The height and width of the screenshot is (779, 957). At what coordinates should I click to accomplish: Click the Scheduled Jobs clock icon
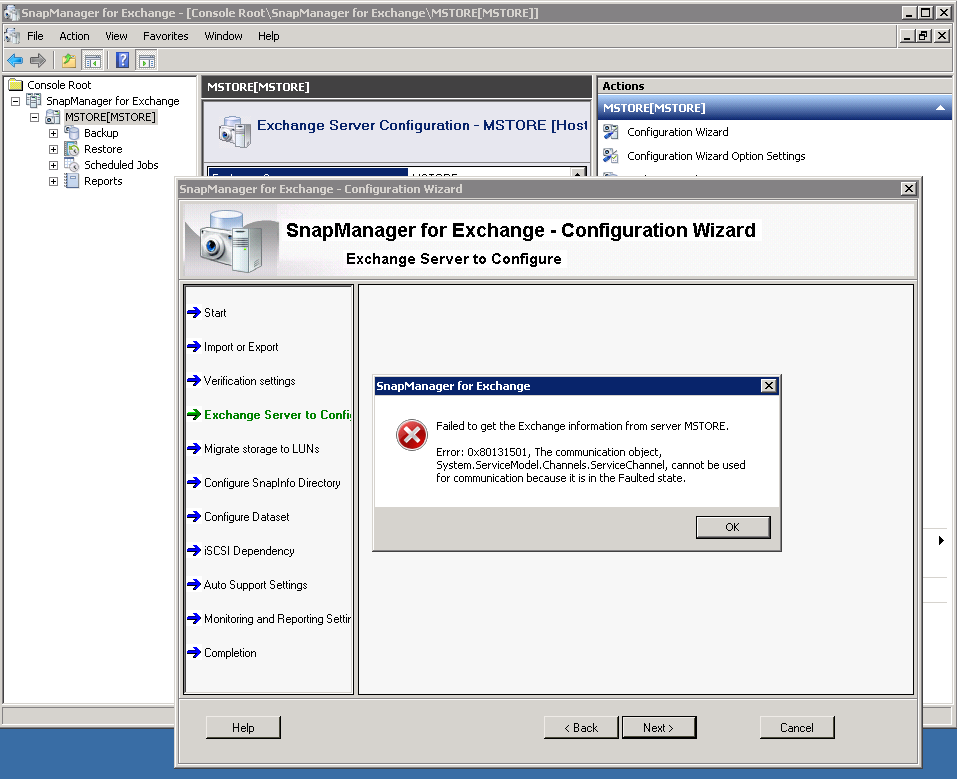pyautogui.click(x=72, y=165)
